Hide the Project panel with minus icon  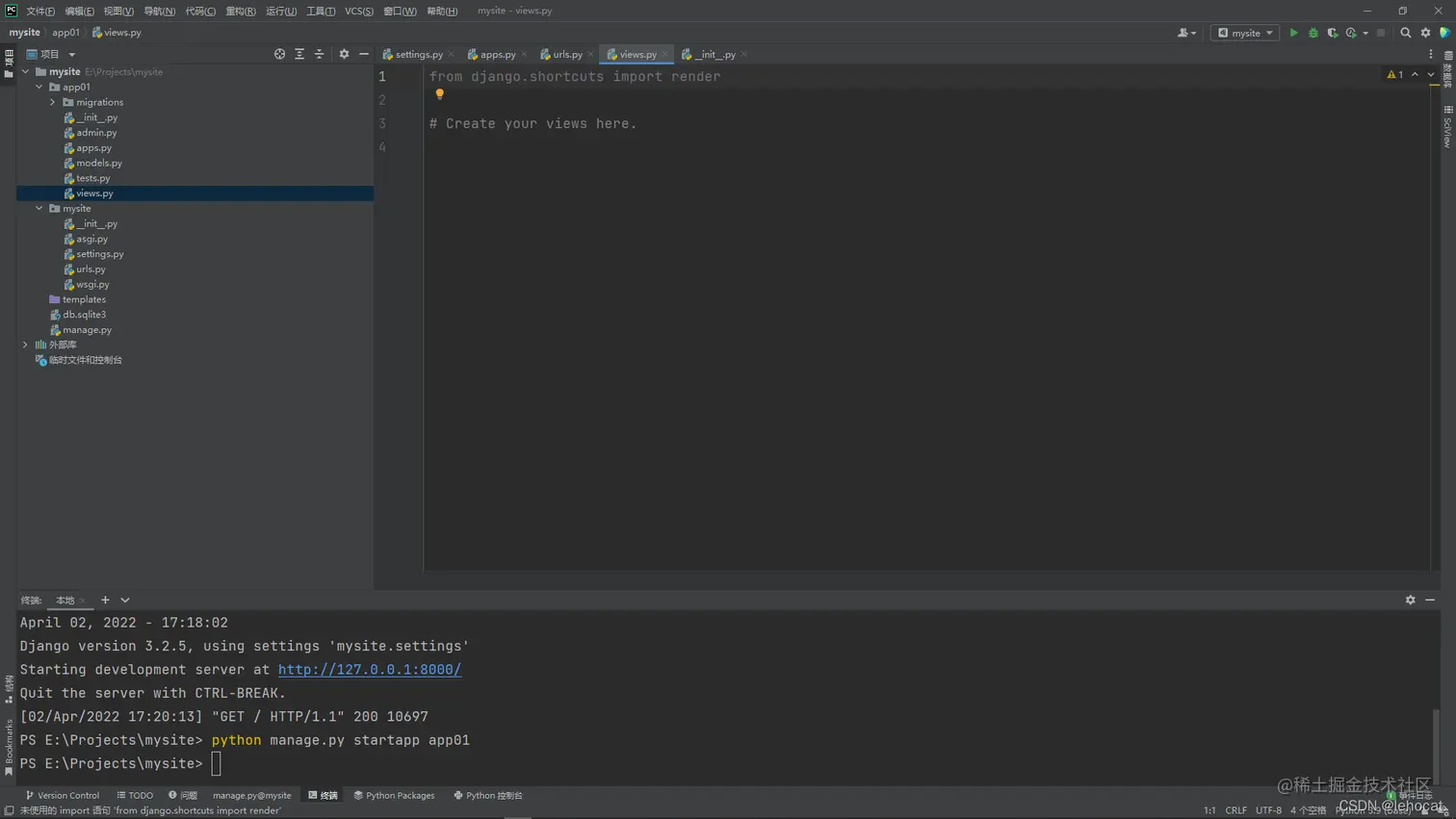click(363, 54)
